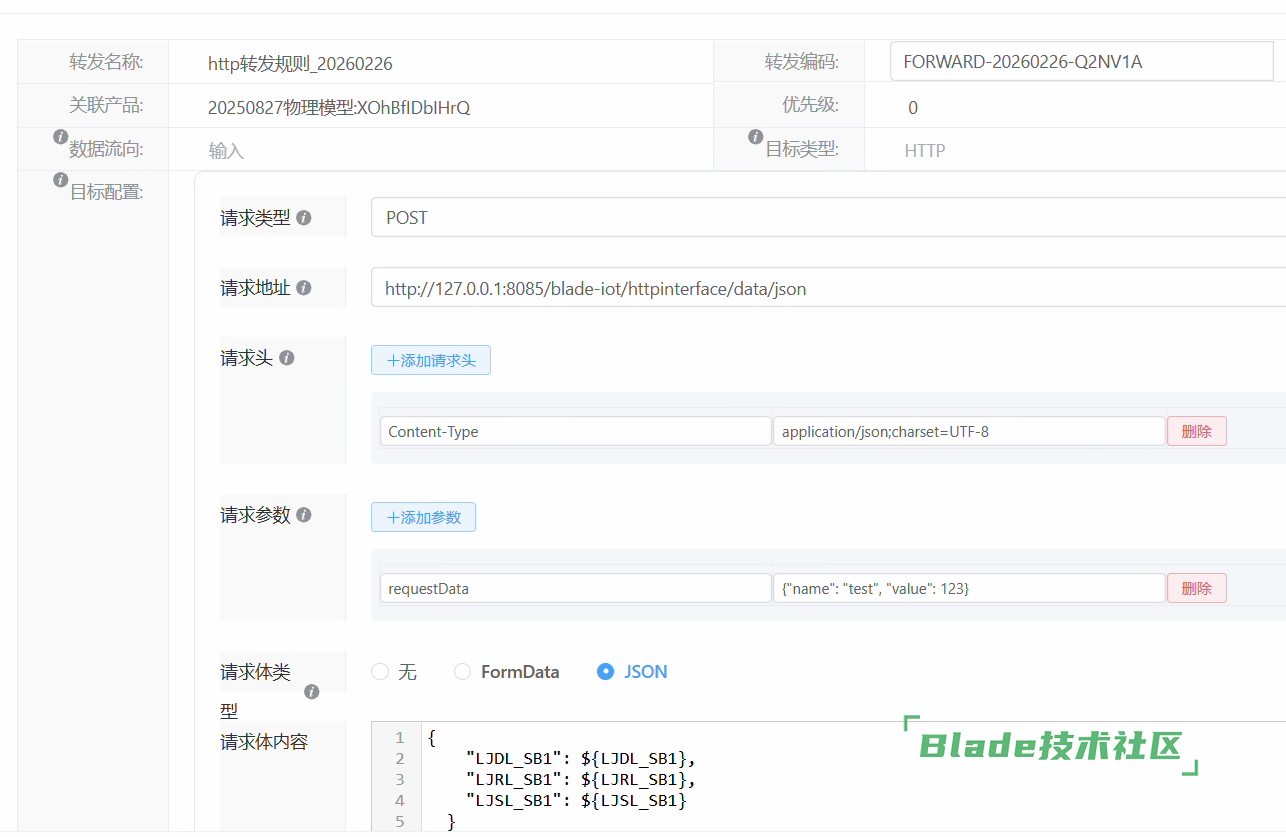The height and width of the screenshot is (837, 1286).
Task: Click the help icon next to 请求类型
Action: click(x=304, y=218)
